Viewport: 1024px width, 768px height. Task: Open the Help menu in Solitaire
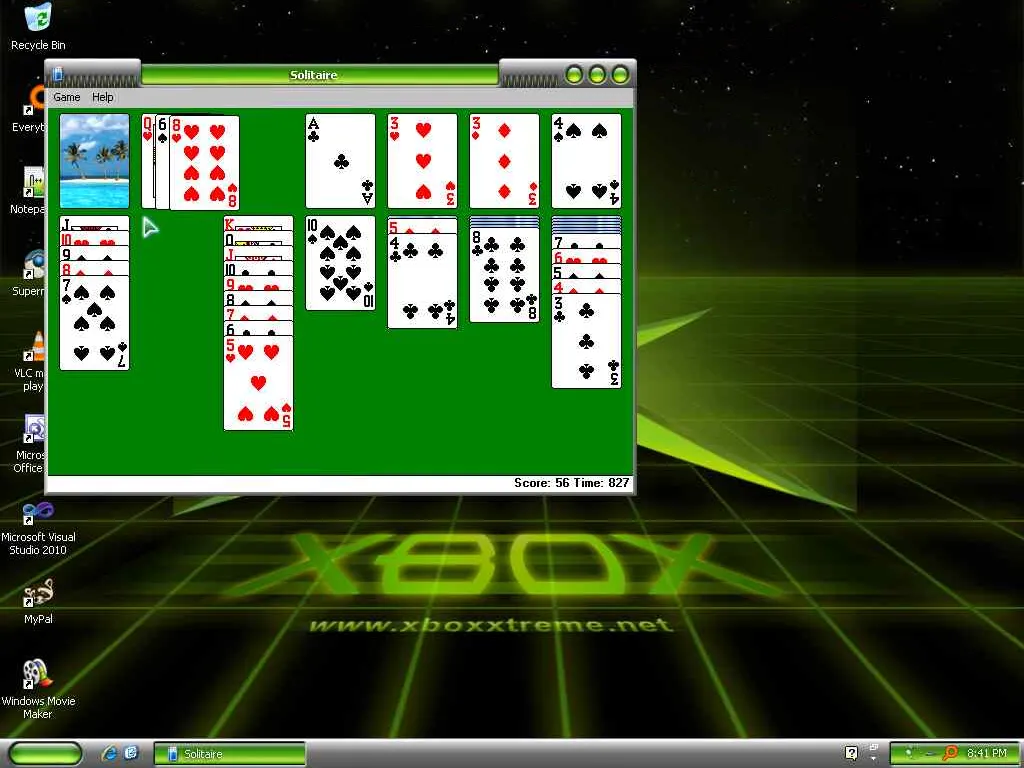(x=103, y=97)
